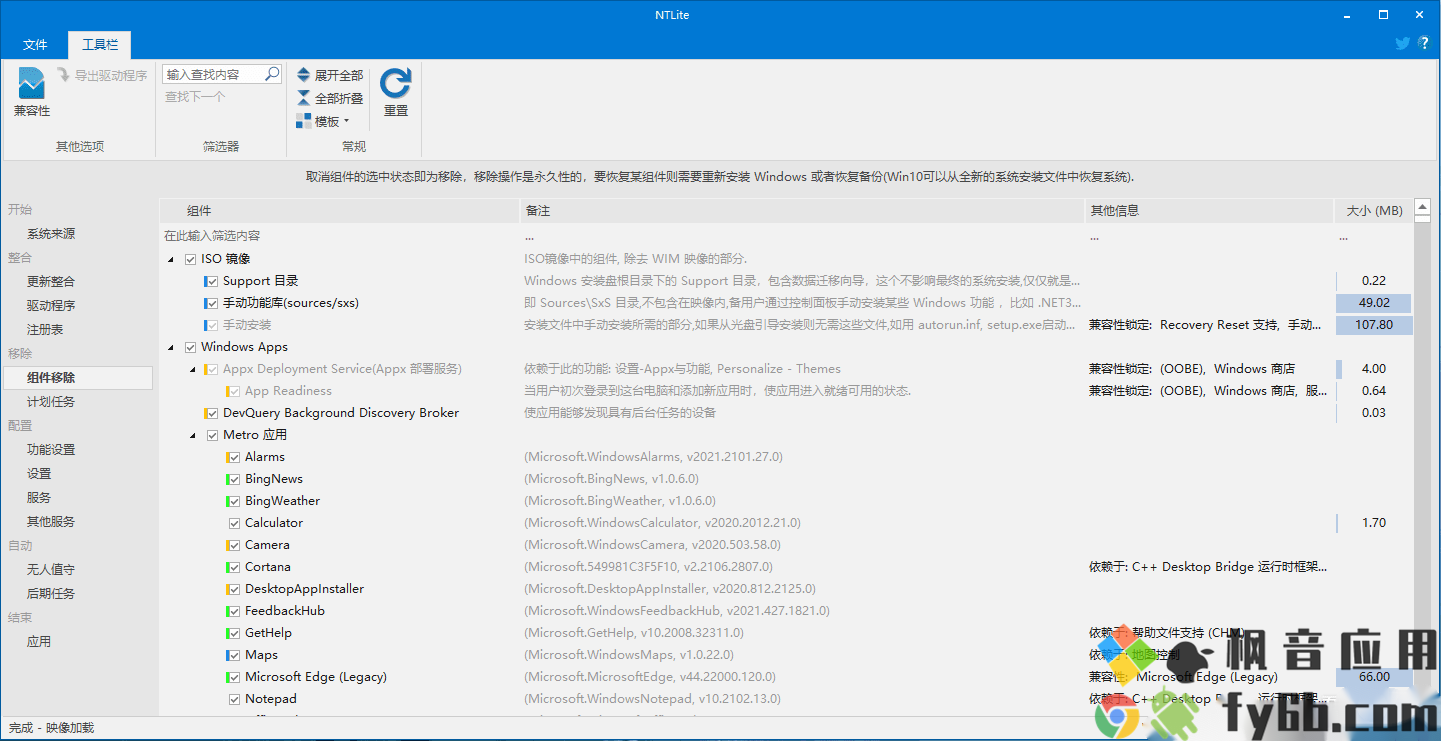Open the Twitter bird icon
This screenshot has width=1441, height=741.
(x=1402, y=44)
